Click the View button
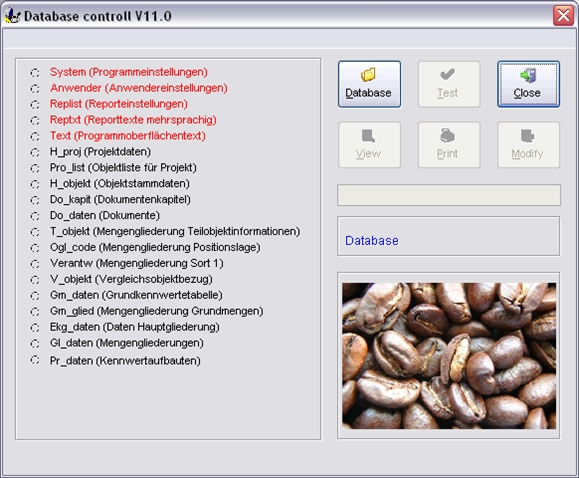 [369, 145]
